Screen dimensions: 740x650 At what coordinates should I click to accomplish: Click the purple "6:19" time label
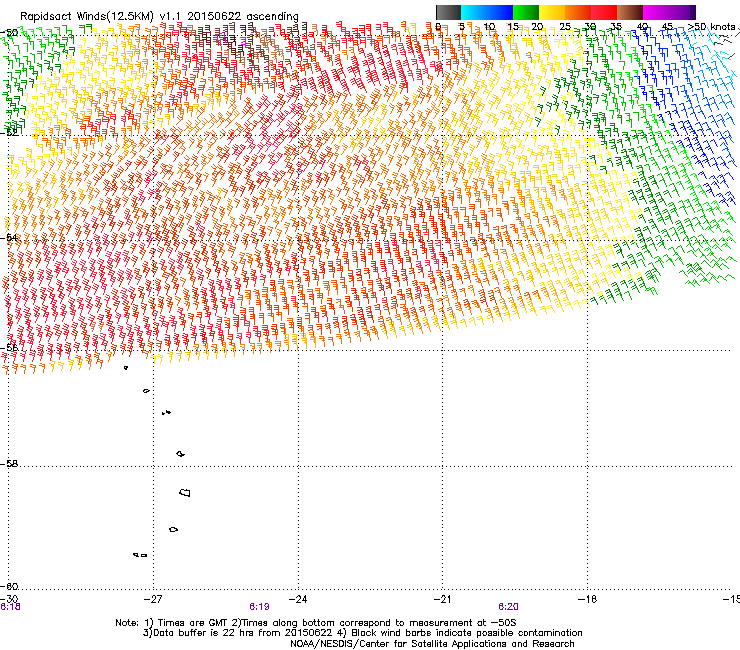[x=259, y=607]
